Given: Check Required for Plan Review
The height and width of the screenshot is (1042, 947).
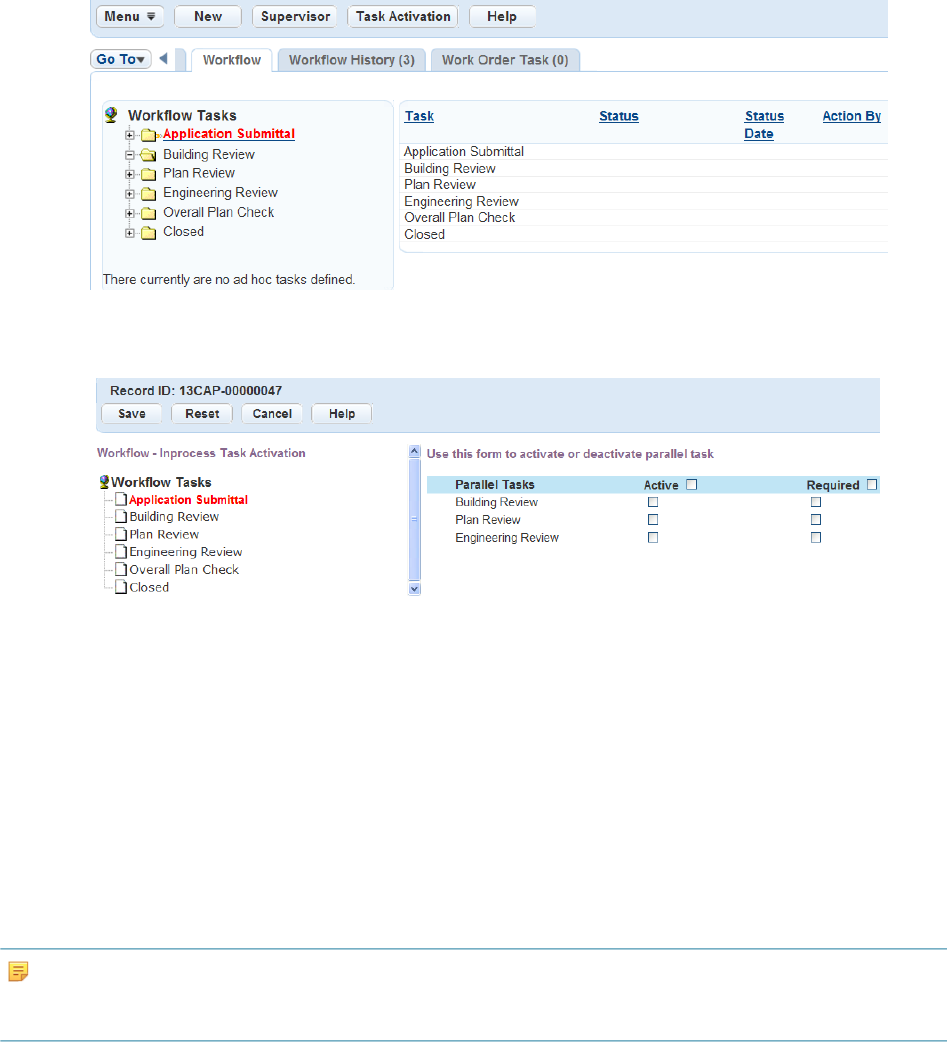Looking at the screenshot, I should (x=815, y=520).
